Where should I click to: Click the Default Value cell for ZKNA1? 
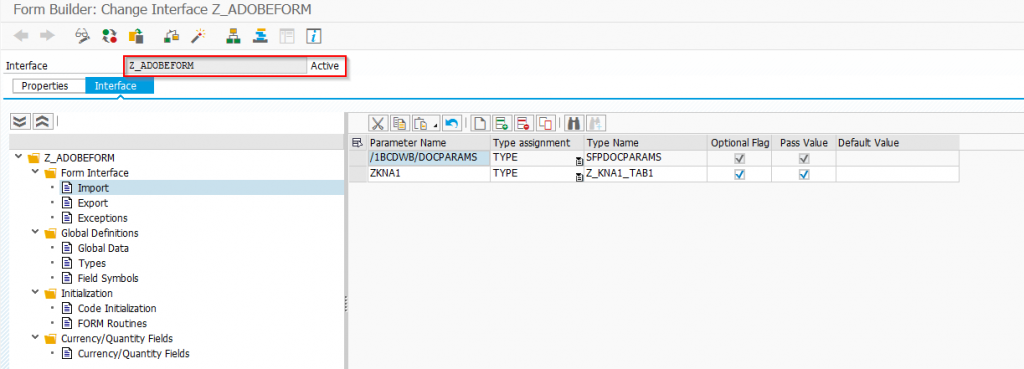pos(897,174)
